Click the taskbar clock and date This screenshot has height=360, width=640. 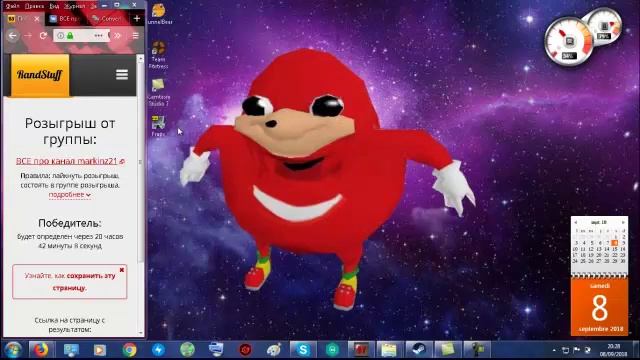click(x=613, y=350)
